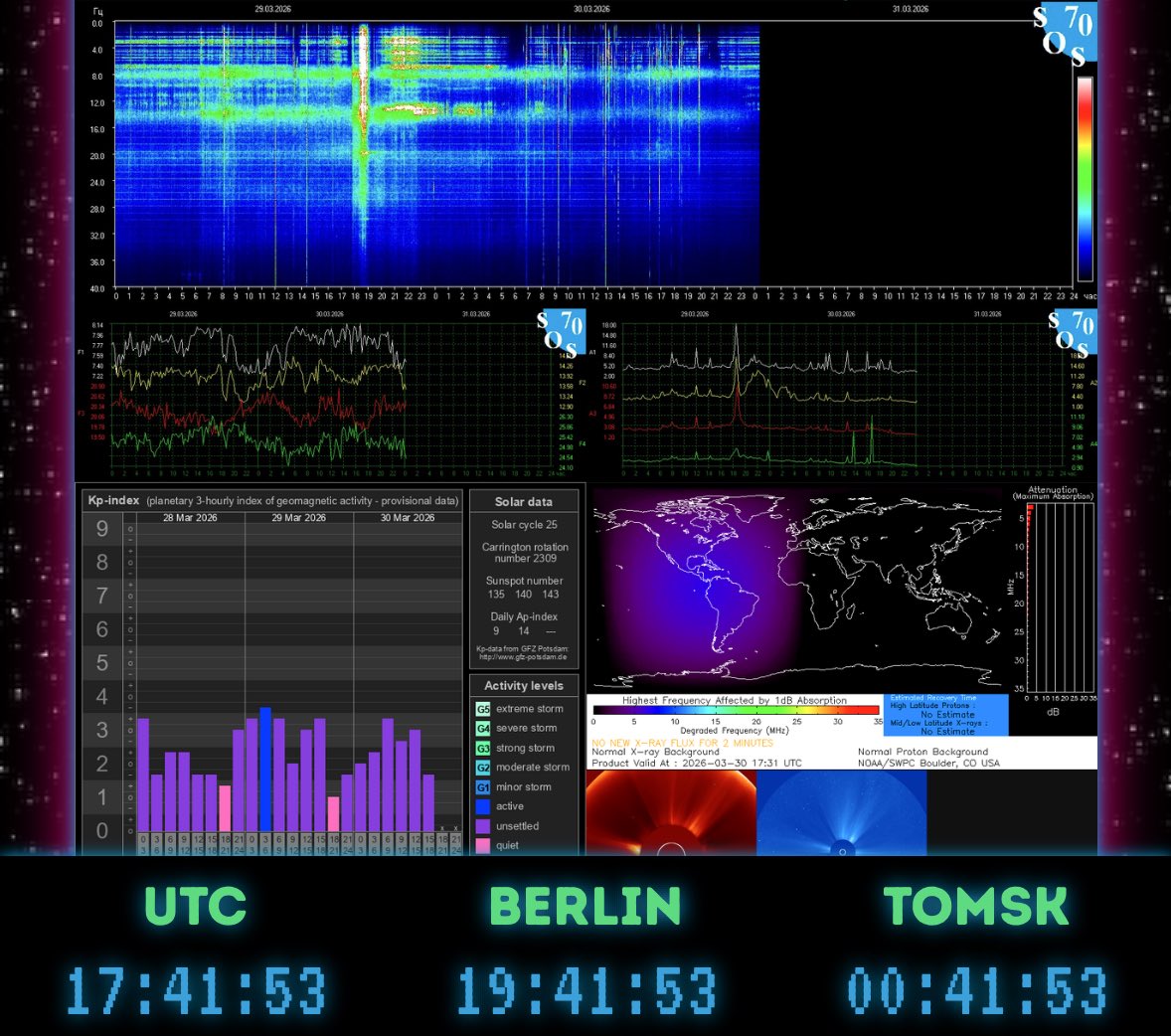
Task: Open the gfz-potsdam.de source link
Action: pyautogui.click(x=523, y=657)
